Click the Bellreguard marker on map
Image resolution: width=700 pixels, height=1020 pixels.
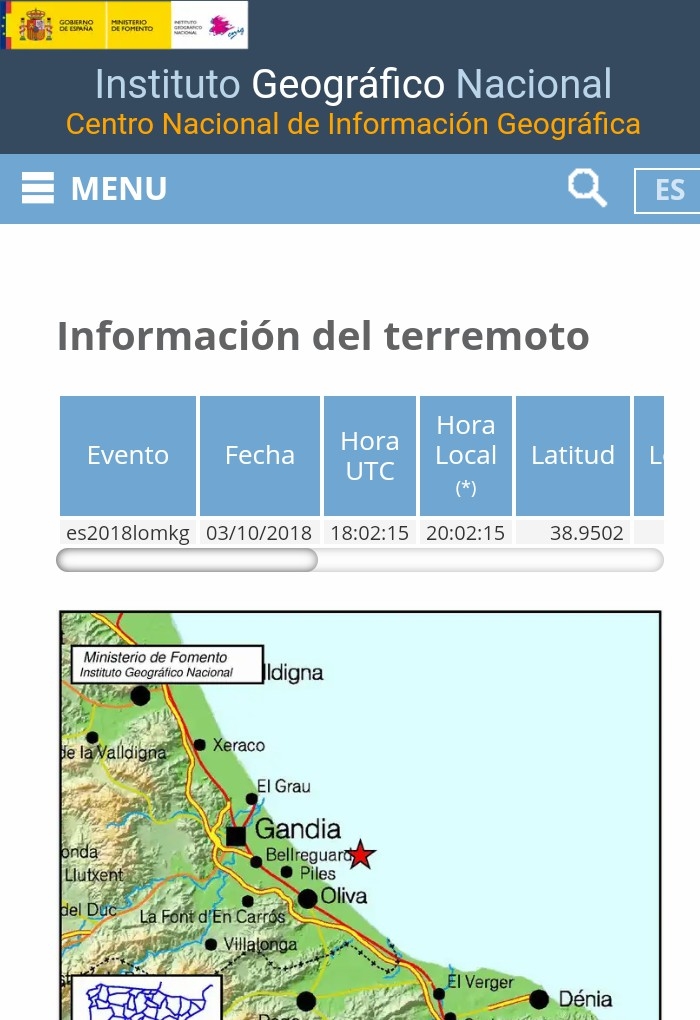[x=256, y=862]
